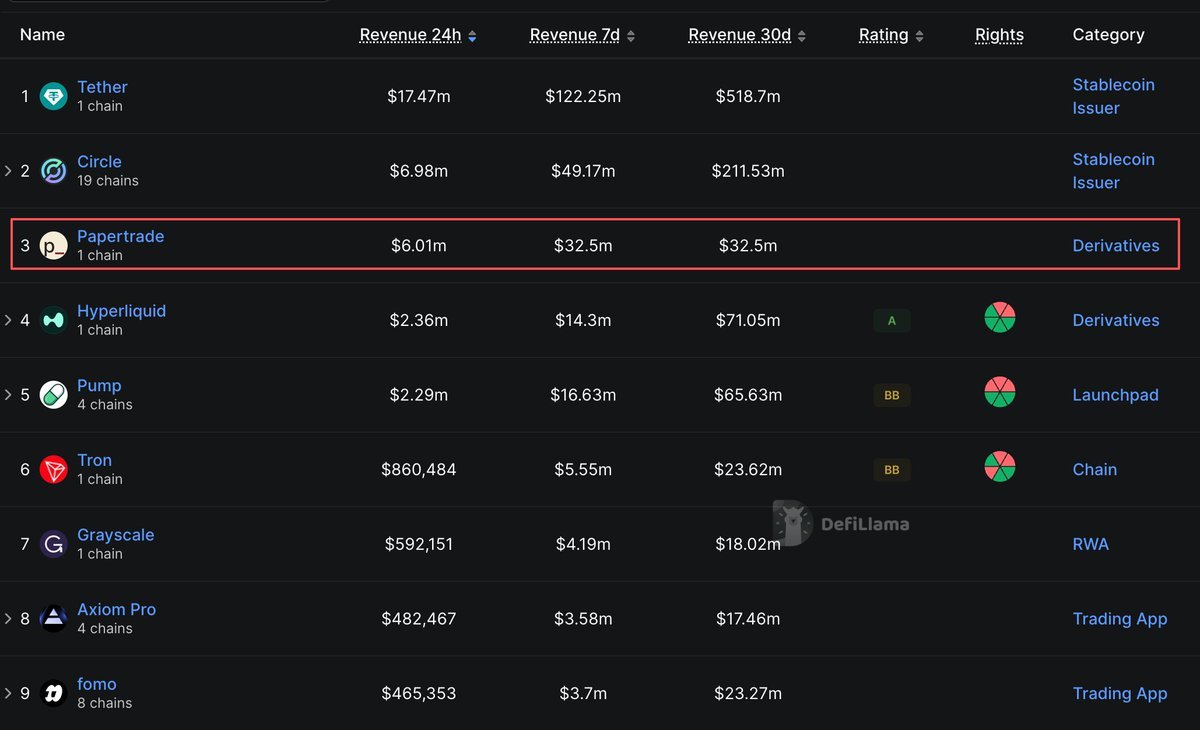The width and height of the screenshot is (1200, 730).
Task: Open the Papertrade protocol link
Action: (120, 236)
